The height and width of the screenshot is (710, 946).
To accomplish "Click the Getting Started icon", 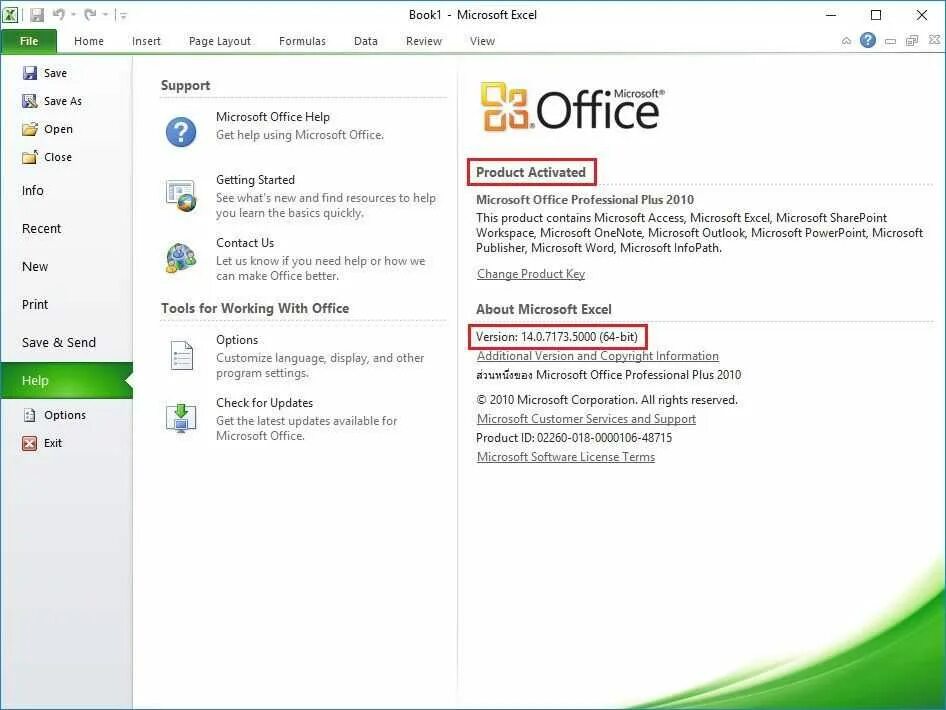I will coord(181,195).
